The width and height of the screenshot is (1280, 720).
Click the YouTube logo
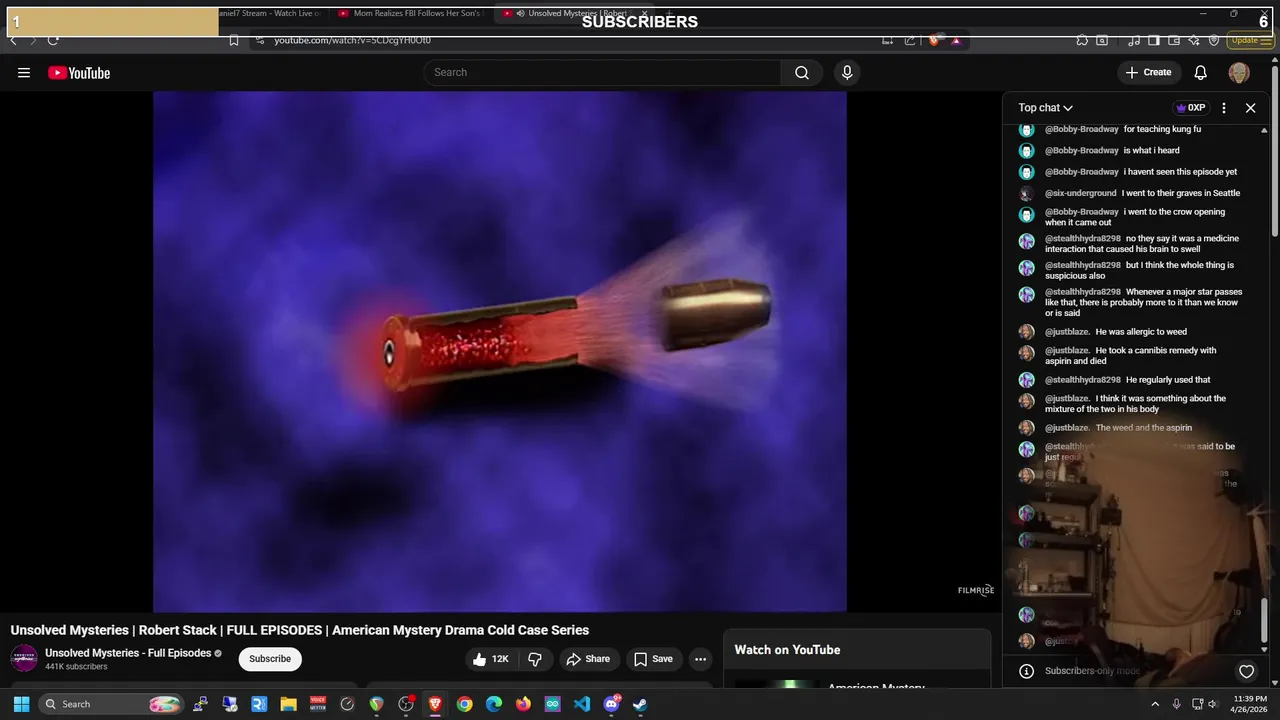(x=79, y=73)
